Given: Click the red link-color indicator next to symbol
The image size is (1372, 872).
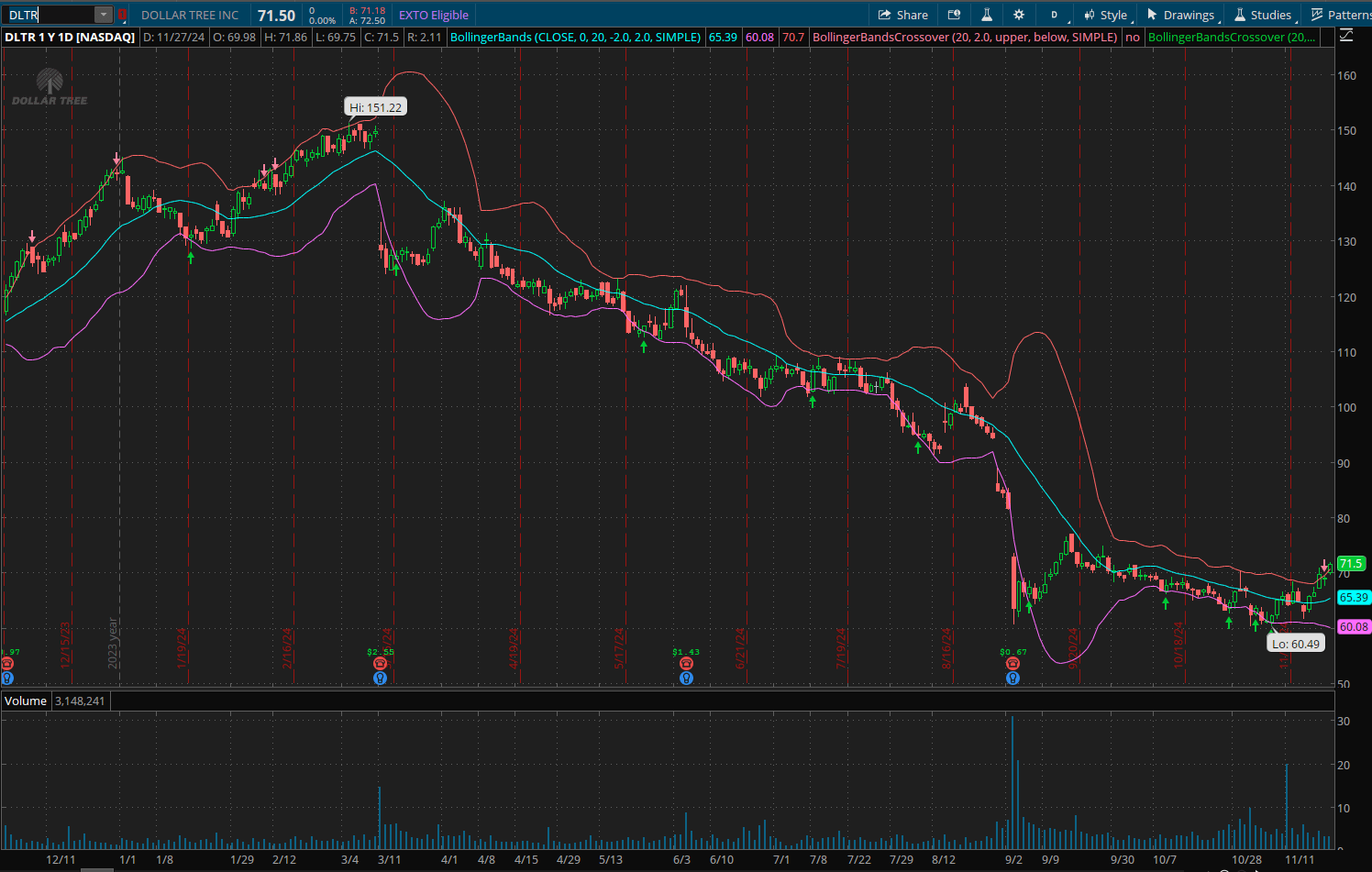Looking at the screenshot, I should 122,15.
